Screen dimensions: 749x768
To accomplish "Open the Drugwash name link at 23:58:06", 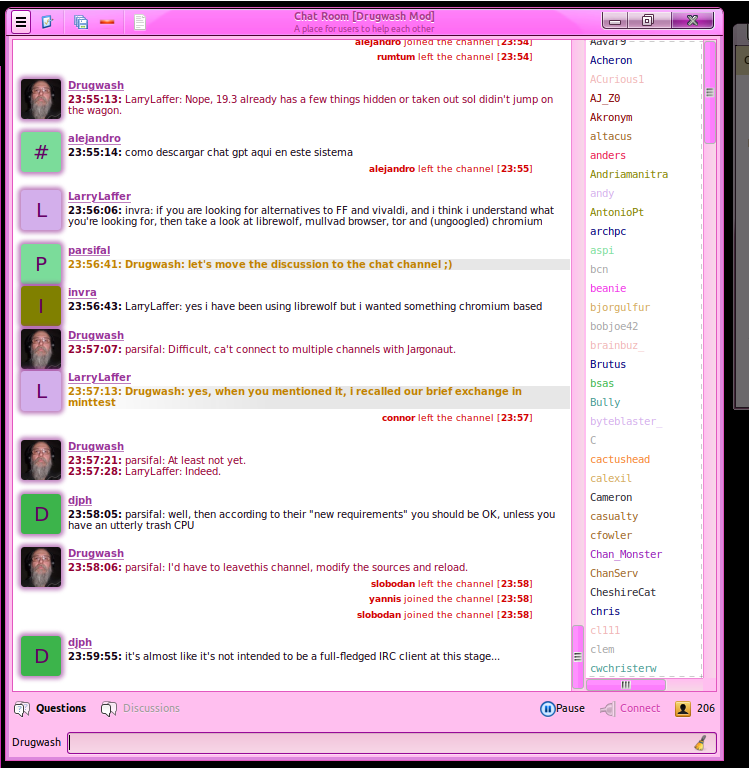I will coord(96,553).
